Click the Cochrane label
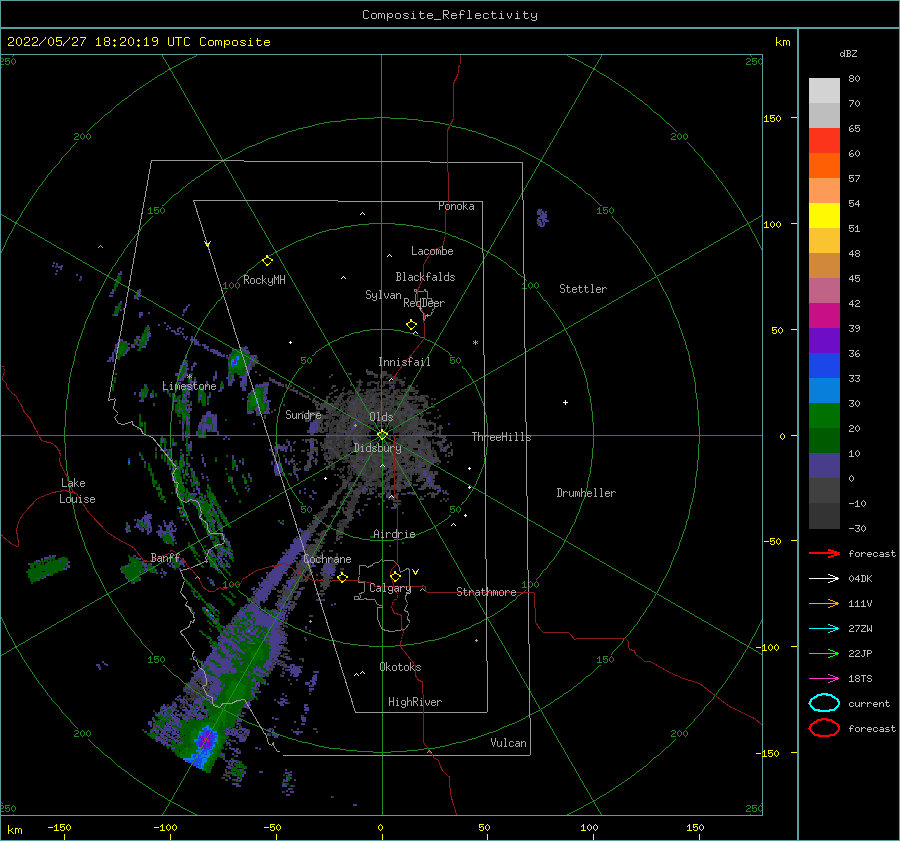The height and width of the screenshot is (841, 900). pos(327,559)
